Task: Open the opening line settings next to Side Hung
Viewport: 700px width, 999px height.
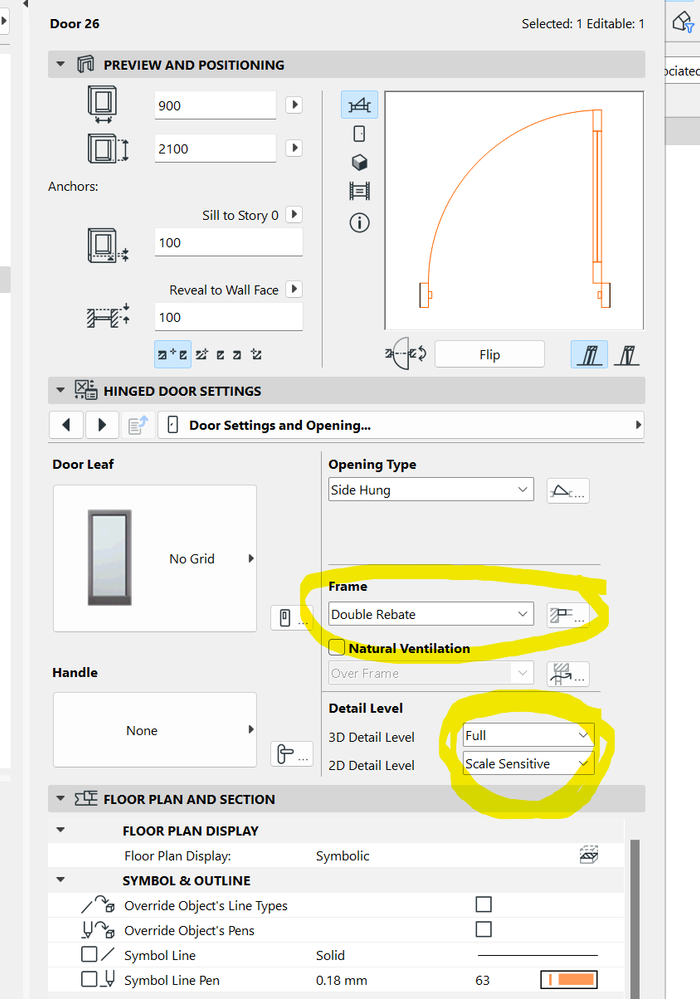Action: click(568, 491)
